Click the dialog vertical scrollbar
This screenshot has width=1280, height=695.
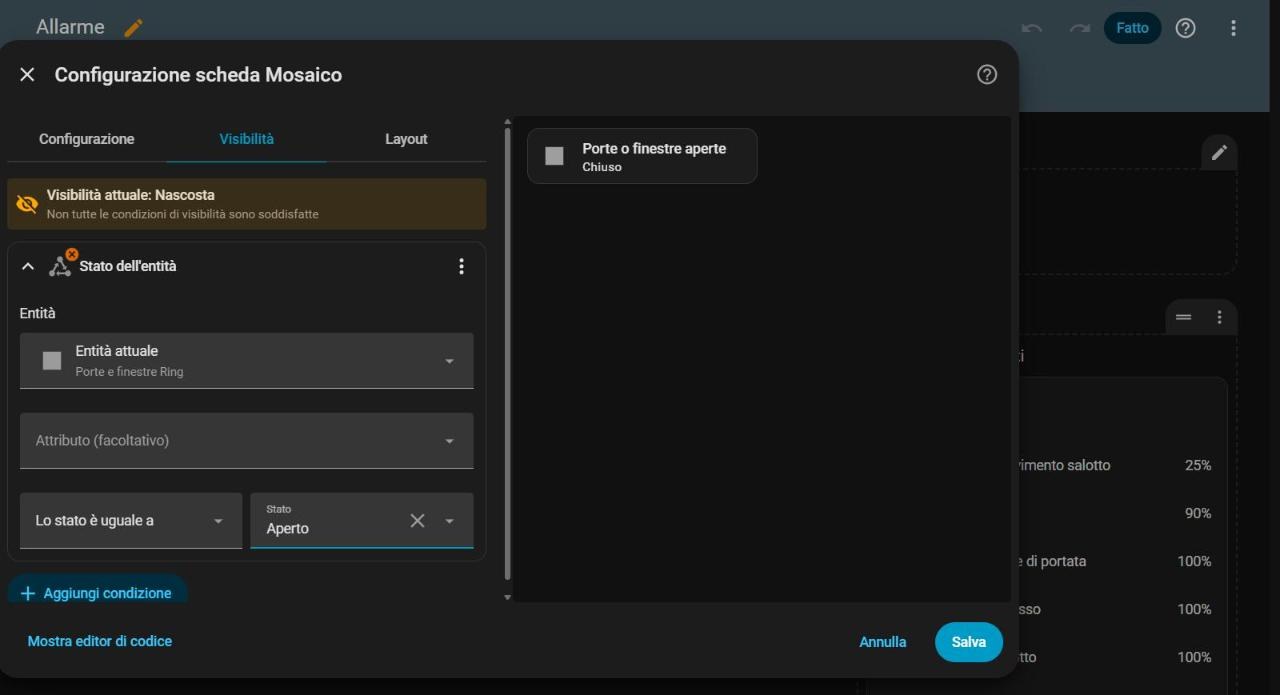coord(507,354)
